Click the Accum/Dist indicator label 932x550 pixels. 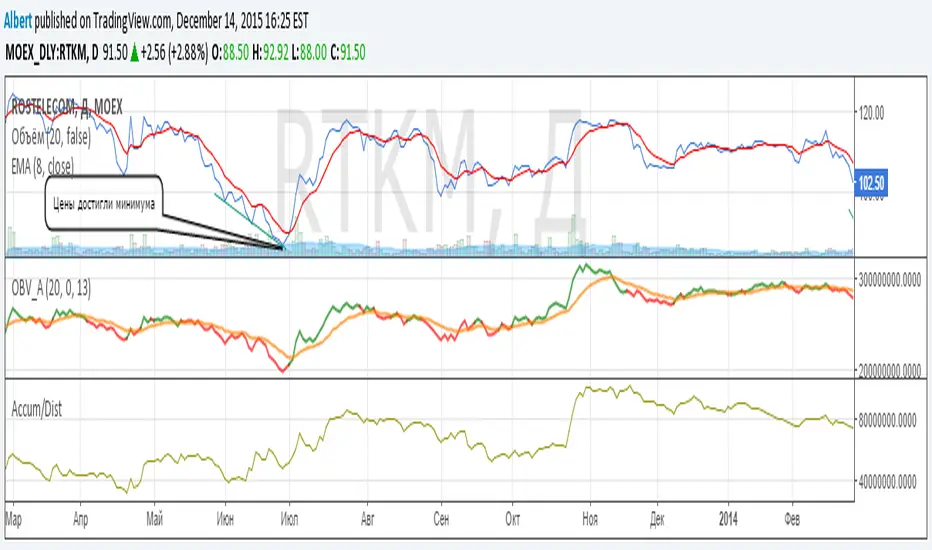click(37, 409)
